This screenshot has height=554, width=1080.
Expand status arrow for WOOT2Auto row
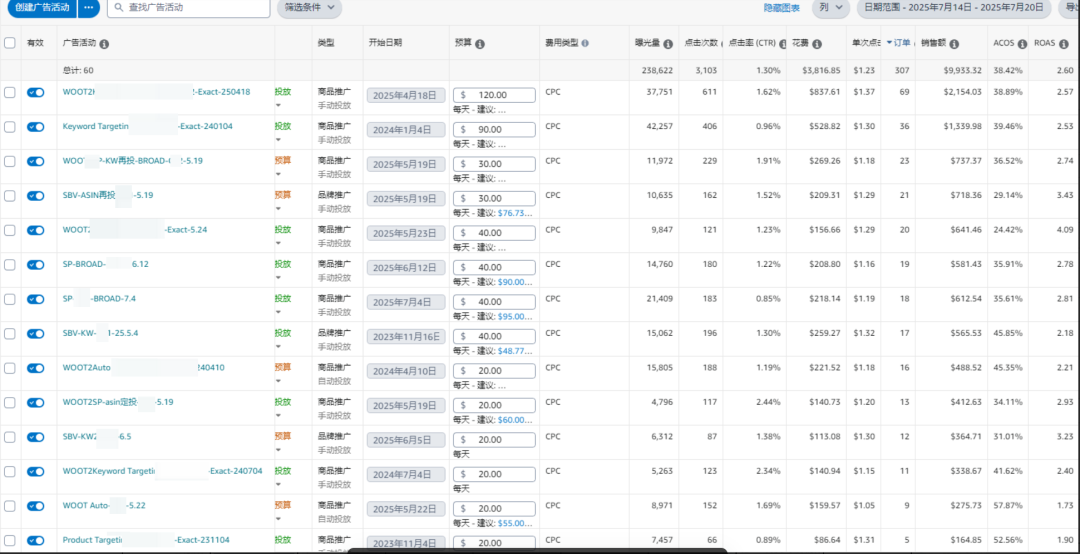(x=278, y=381)
